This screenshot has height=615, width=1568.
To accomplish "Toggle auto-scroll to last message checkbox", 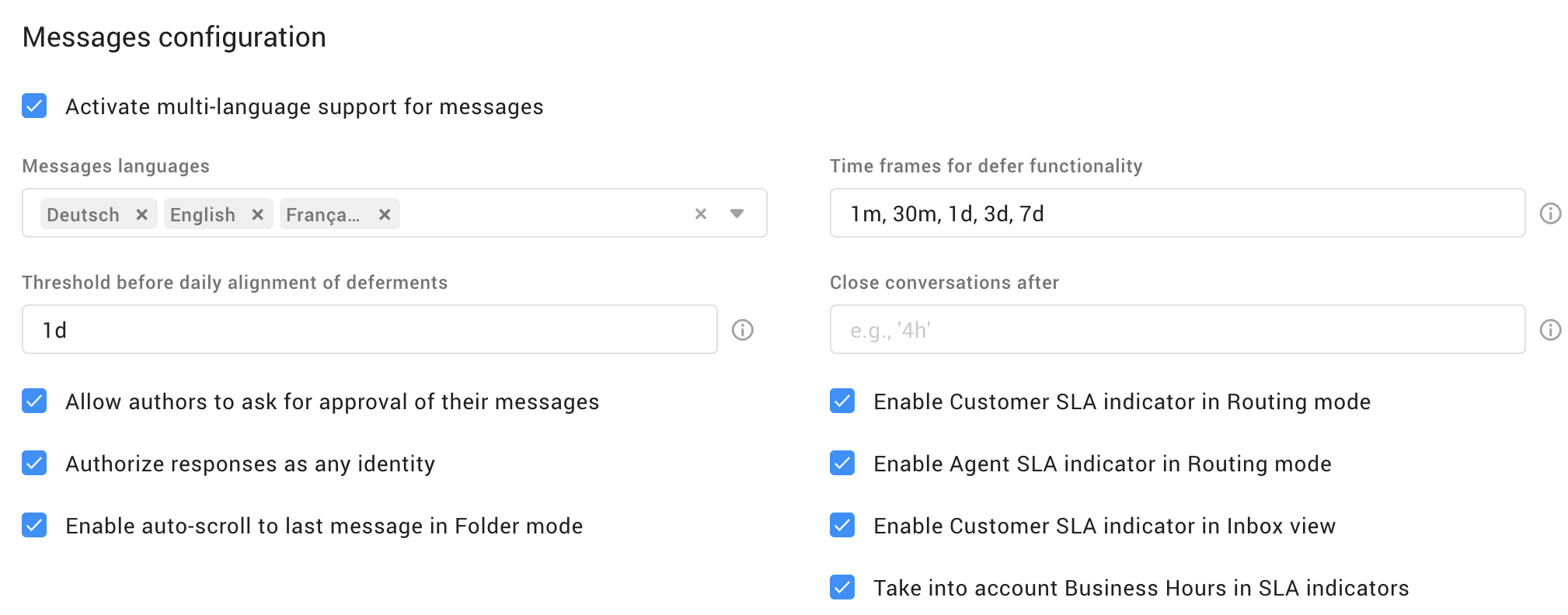I will pyautogui.click(x=34, y=525).
